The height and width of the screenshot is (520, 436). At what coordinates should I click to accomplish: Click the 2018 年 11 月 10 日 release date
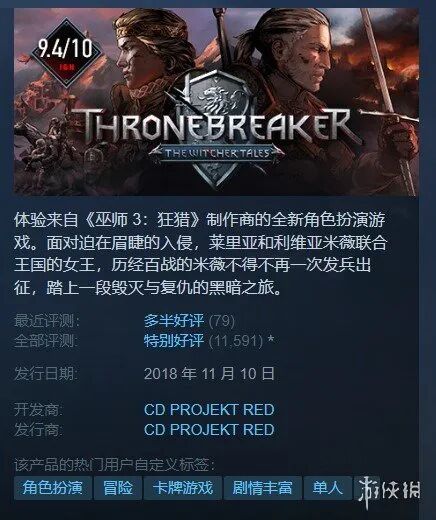[210, 373]
